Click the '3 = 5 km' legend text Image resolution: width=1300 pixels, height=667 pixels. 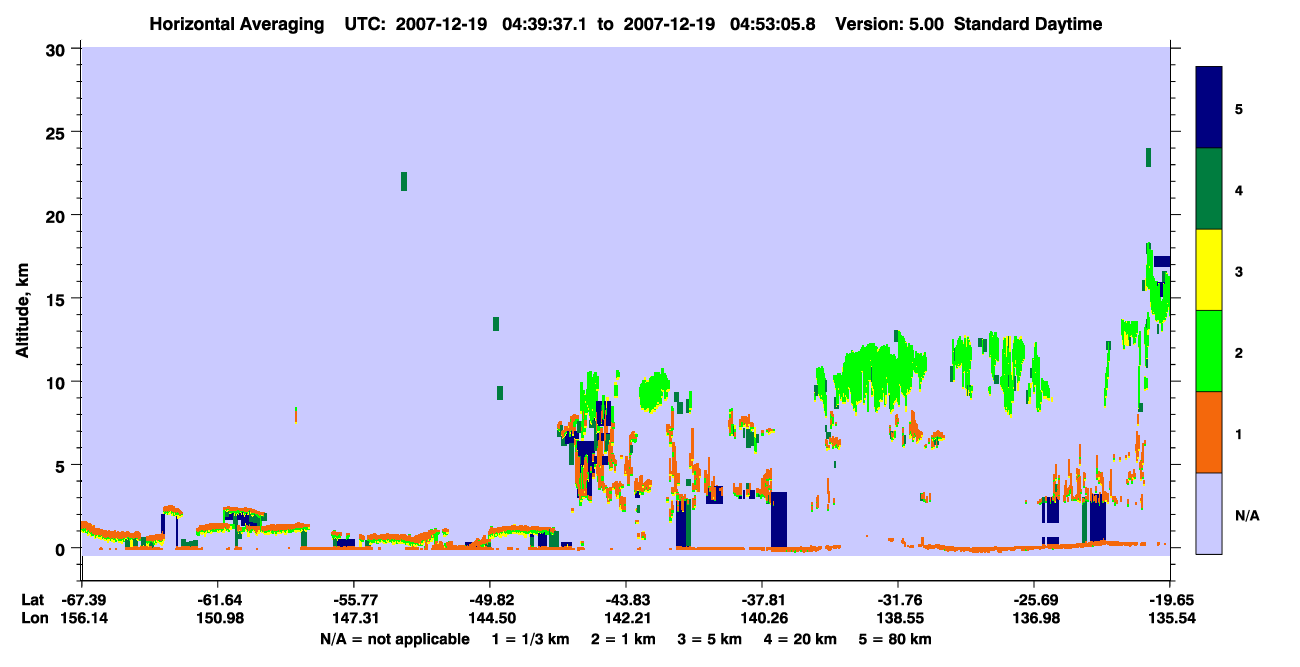[x=709, y=639]
